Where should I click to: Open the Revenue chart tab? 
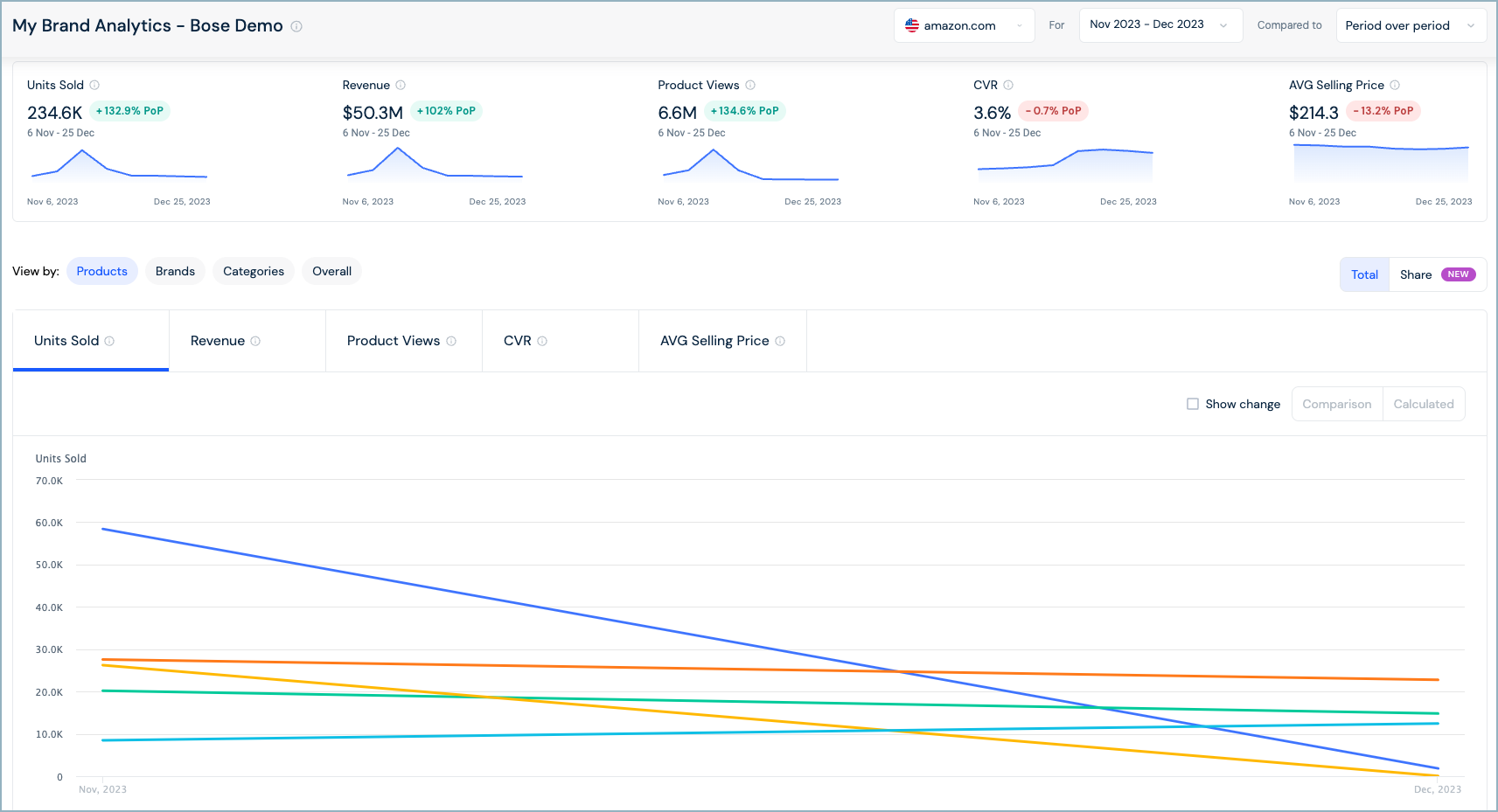[x=247, y=341]
